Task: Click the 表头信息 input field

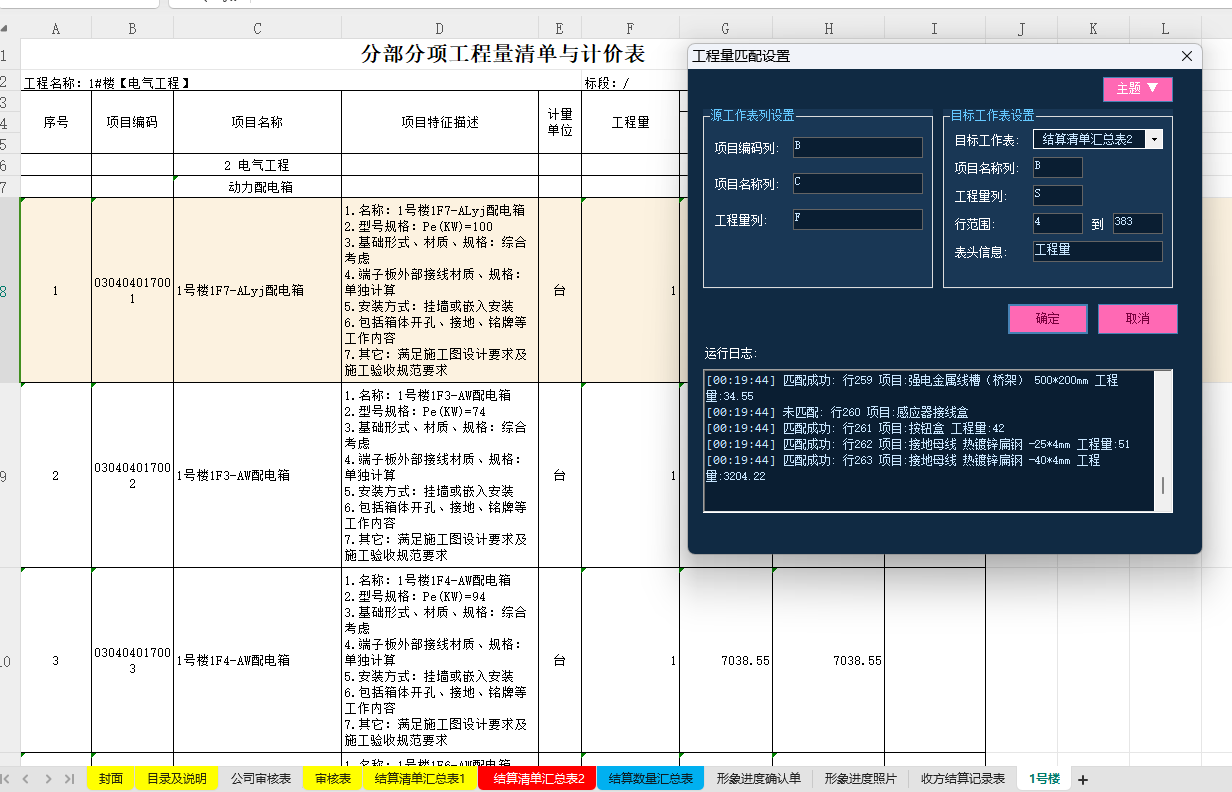Action: tap(1097, 251)
